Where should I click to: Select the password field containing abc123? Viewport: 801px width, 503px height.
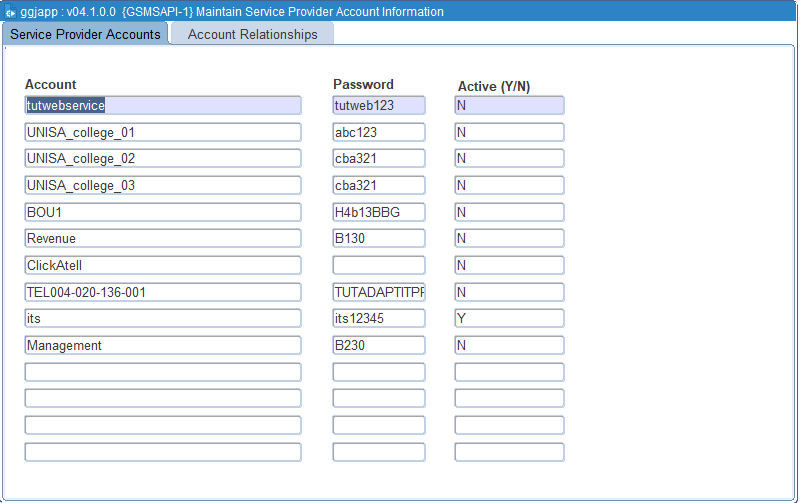[x=378, y=132]
